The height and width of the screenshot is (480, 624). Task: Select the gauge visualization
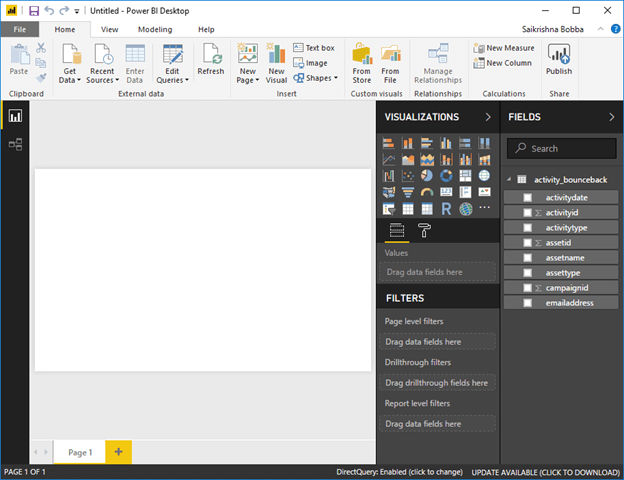[x=427, y=192]
